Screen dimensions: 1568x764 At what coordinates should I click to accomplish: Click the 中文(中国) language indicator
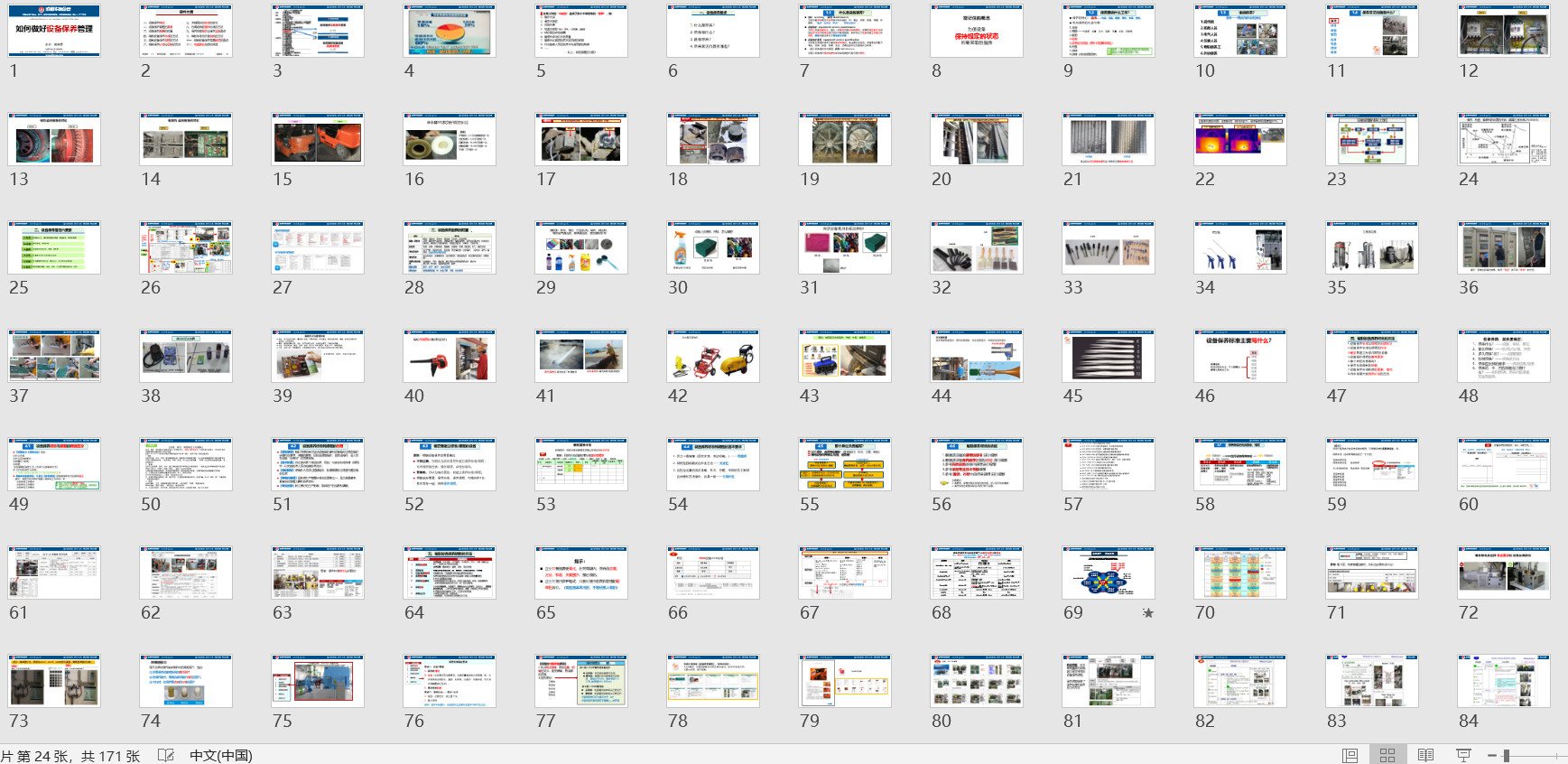point(220,755)
